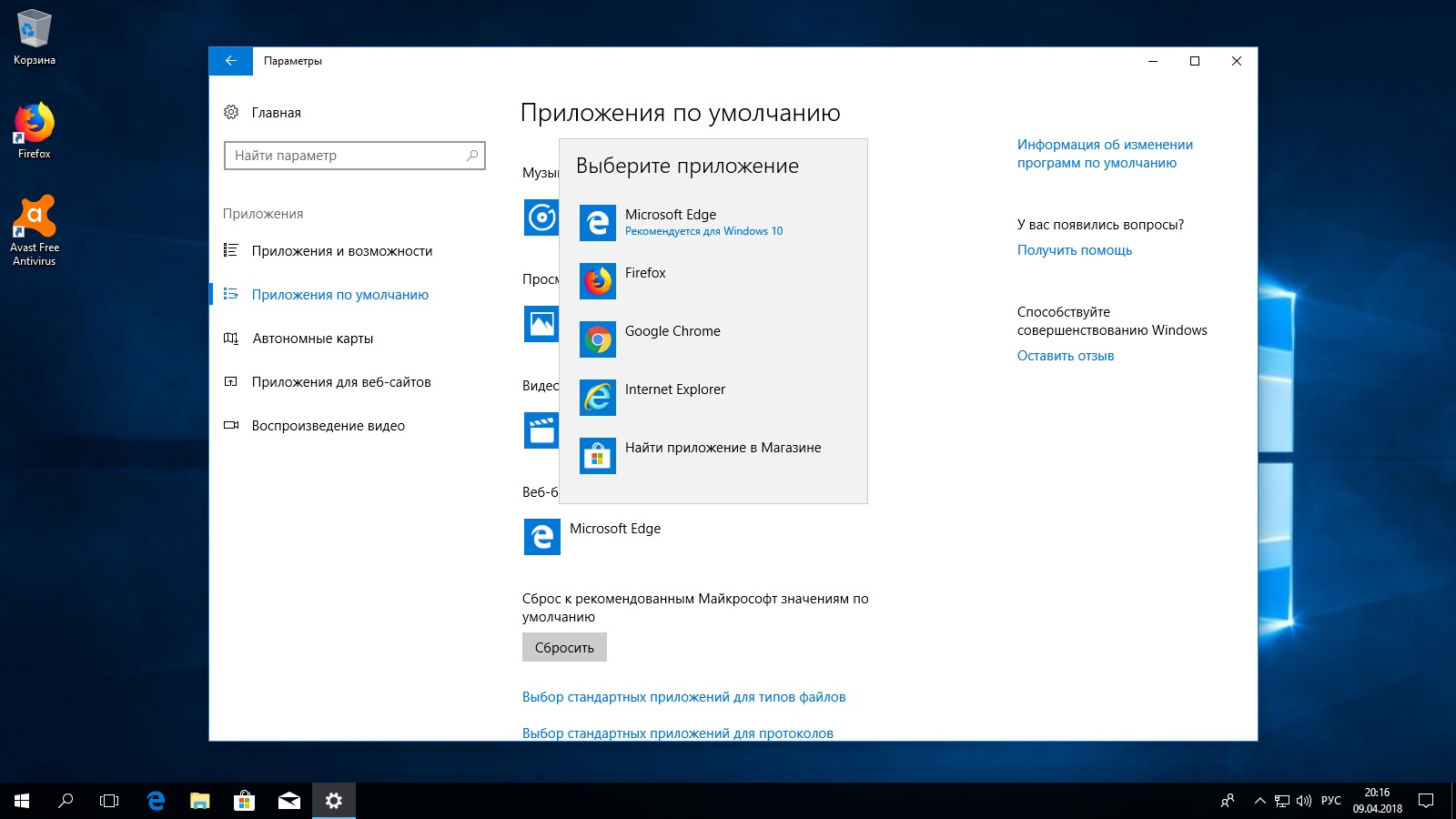Open the volume control in tray
This screenshot has width=1456, height=819.
click(x=1304, y=801)
